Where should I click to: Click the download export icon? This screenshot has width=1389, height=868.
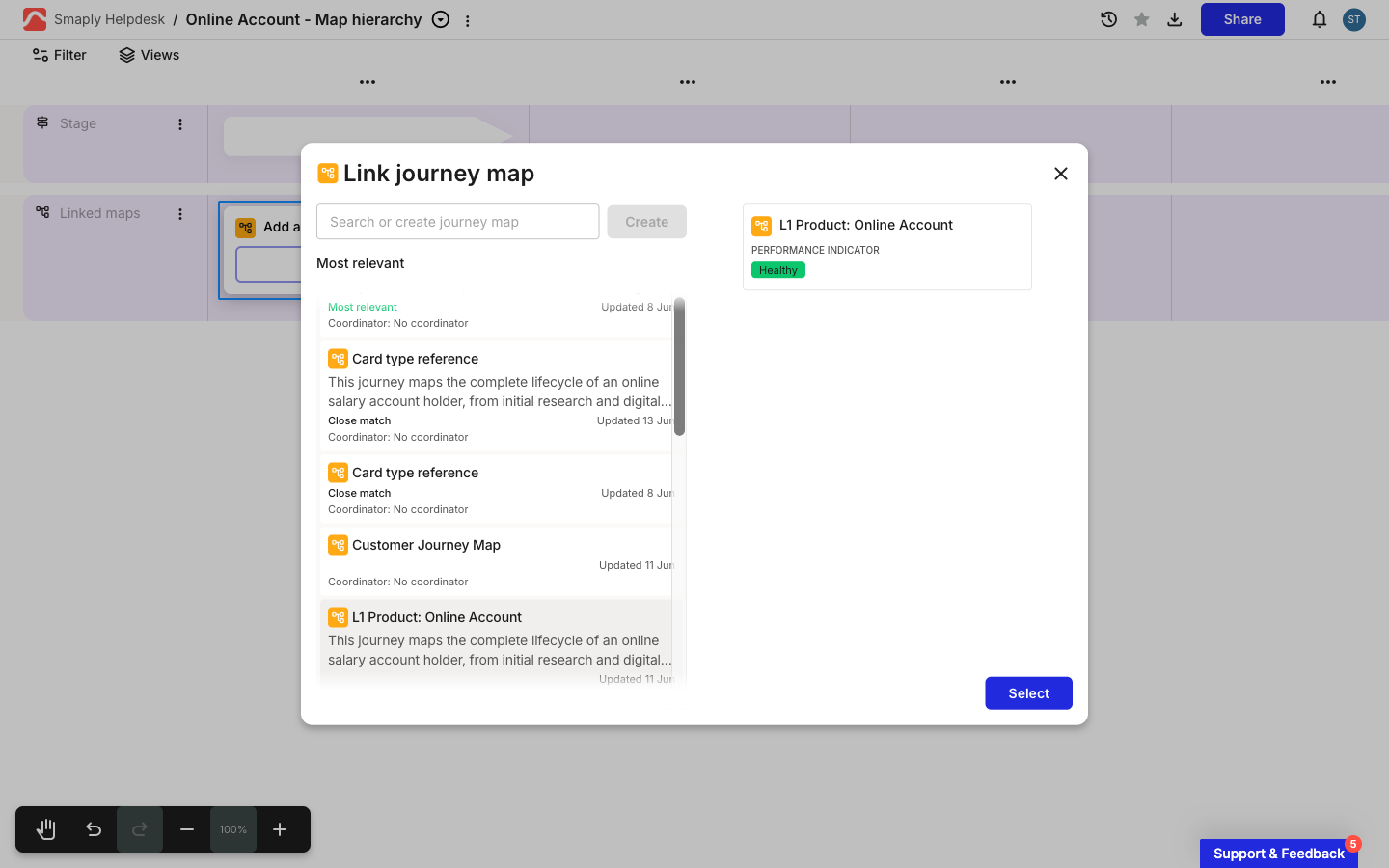[1175, 19]
